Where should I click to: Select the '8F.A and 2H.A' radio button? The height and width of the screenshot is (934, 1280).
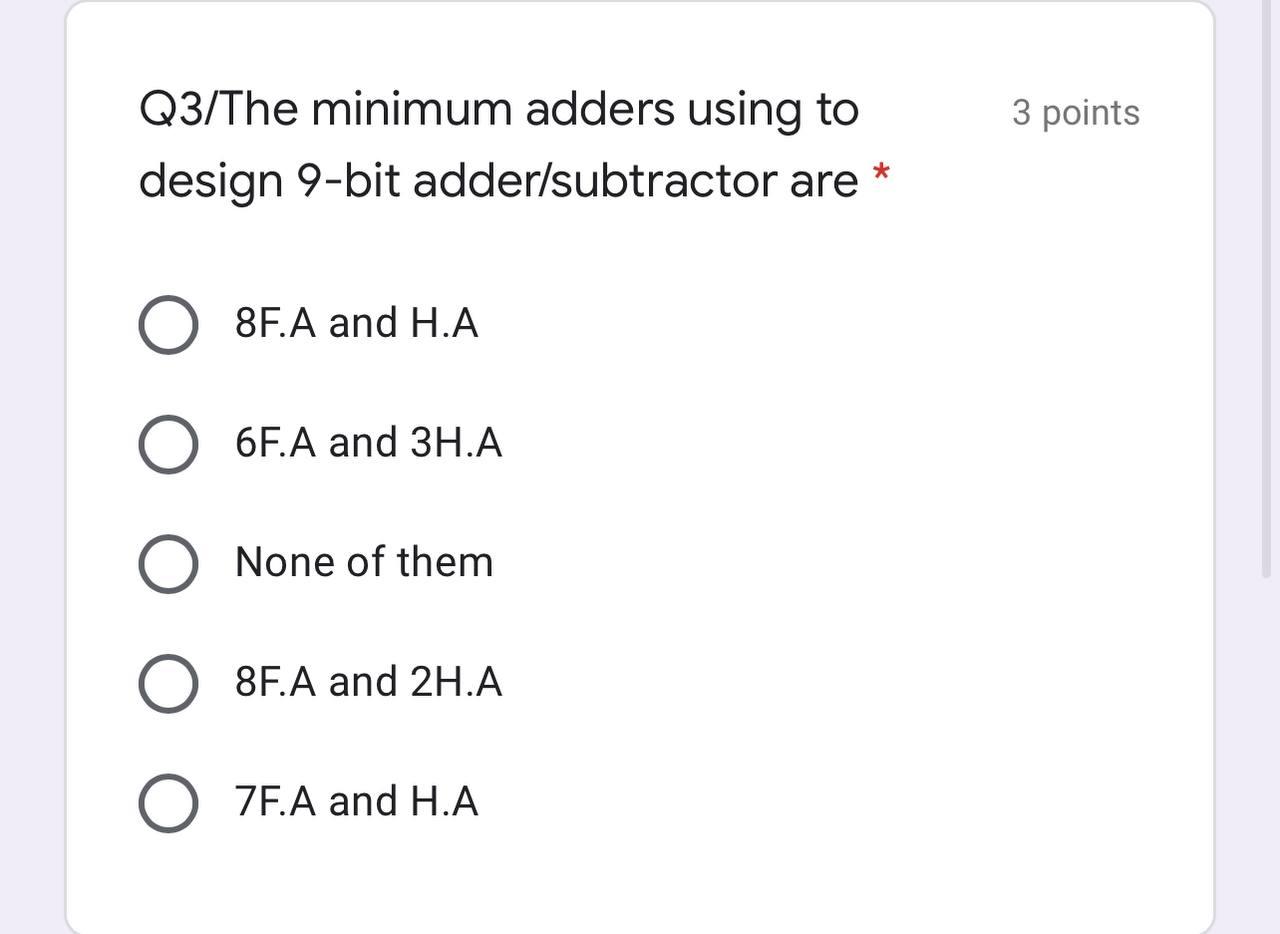click(167, 682)
